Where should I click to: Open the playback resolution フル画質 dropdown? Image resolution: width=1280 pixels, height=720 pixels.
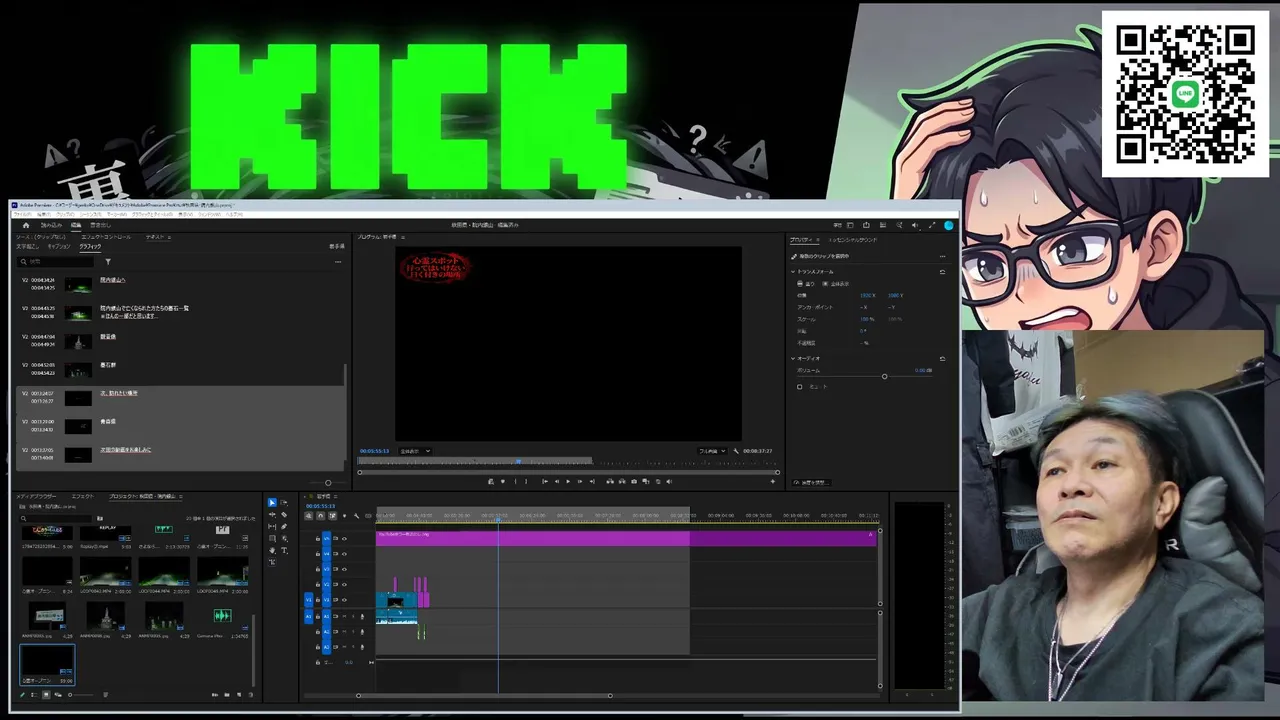coord(712,451)
